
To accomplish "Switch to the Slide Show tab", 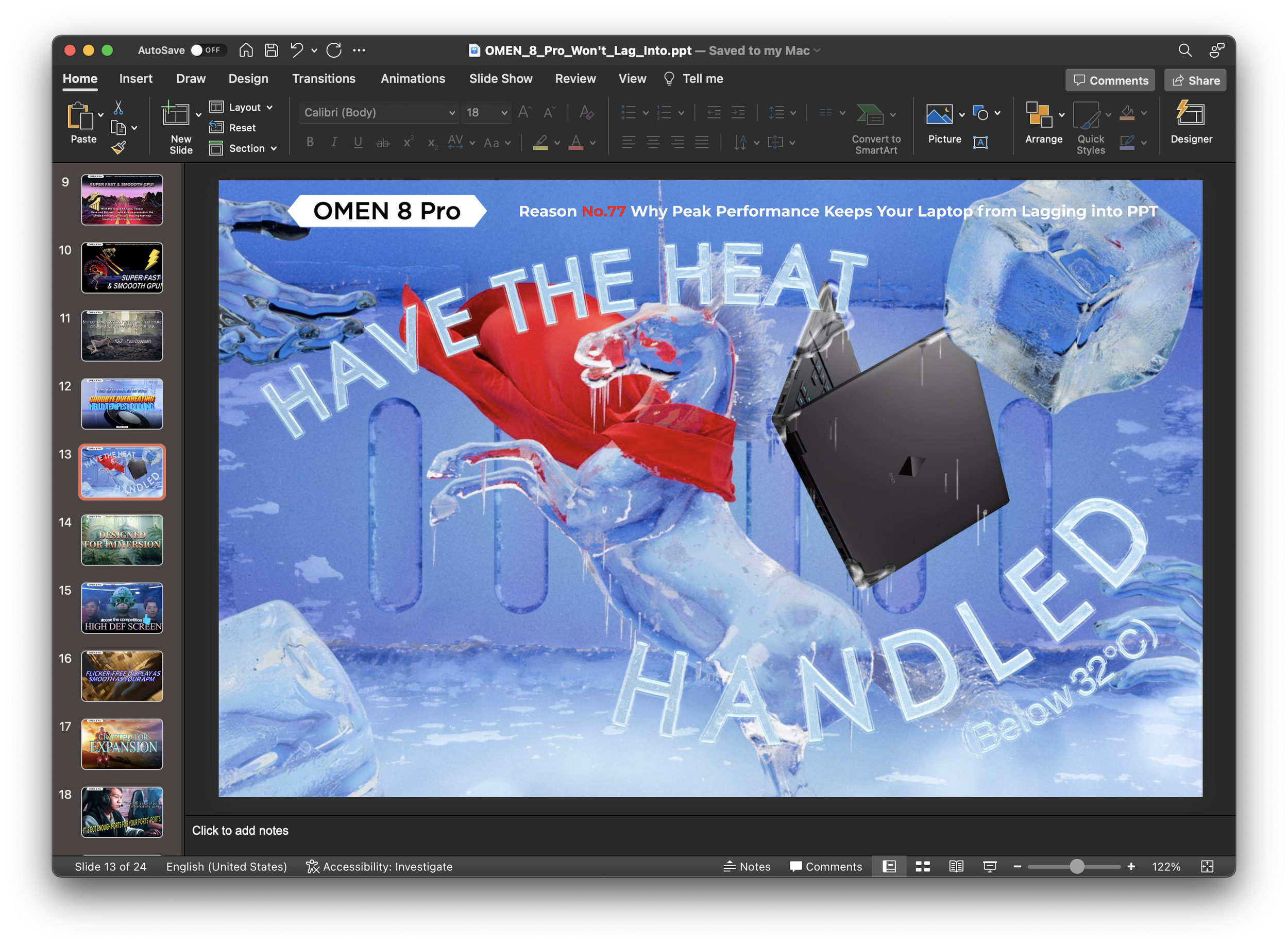I will [x=501, y=78].
